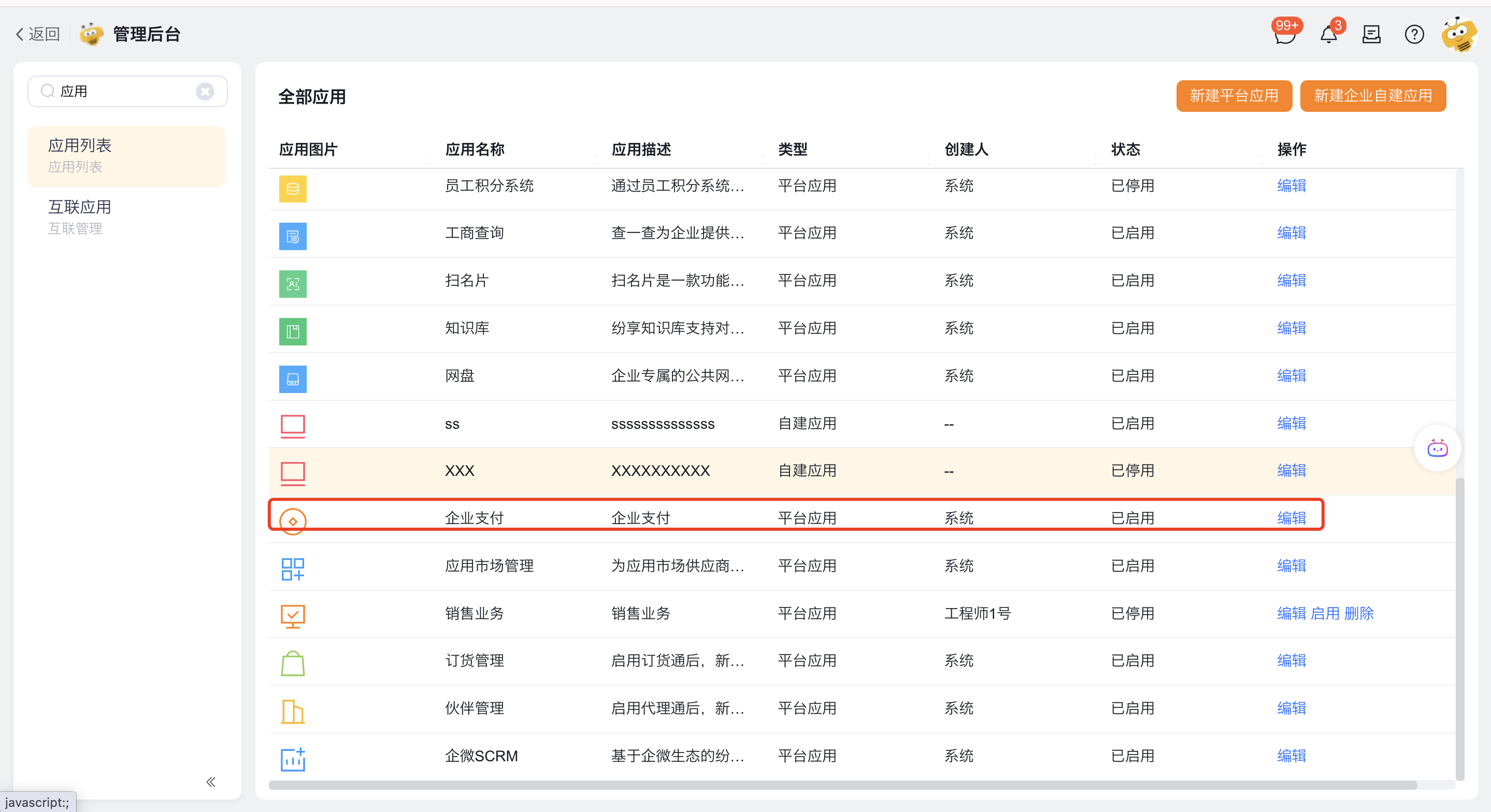Screen dimensions: 1491x812
Task: Click 编辑 for 企业支付 row
Action: coord(1292,518)
